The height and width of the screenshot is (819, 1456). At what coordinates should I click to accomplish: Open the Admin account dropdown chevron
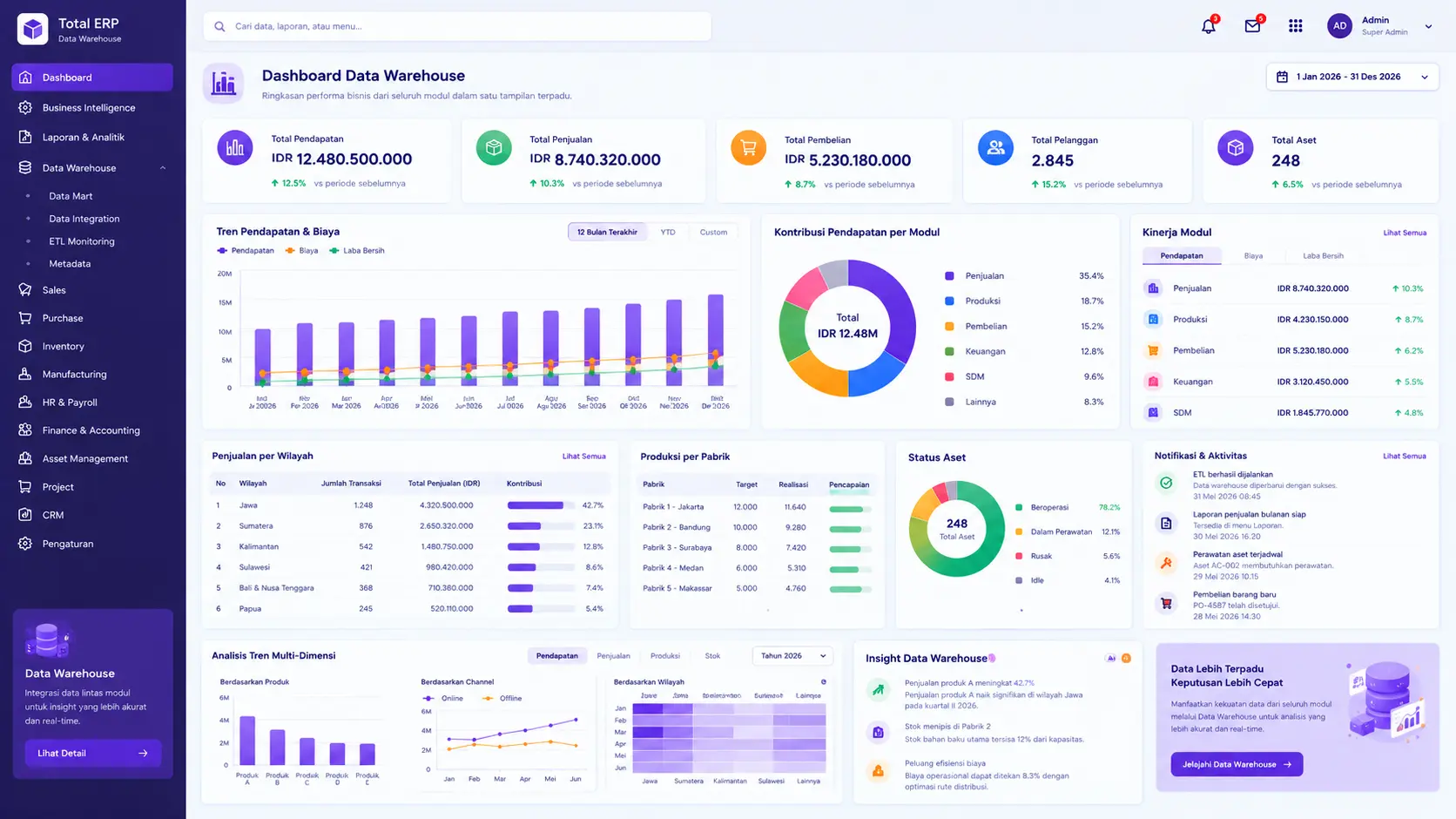(1428, 26)
